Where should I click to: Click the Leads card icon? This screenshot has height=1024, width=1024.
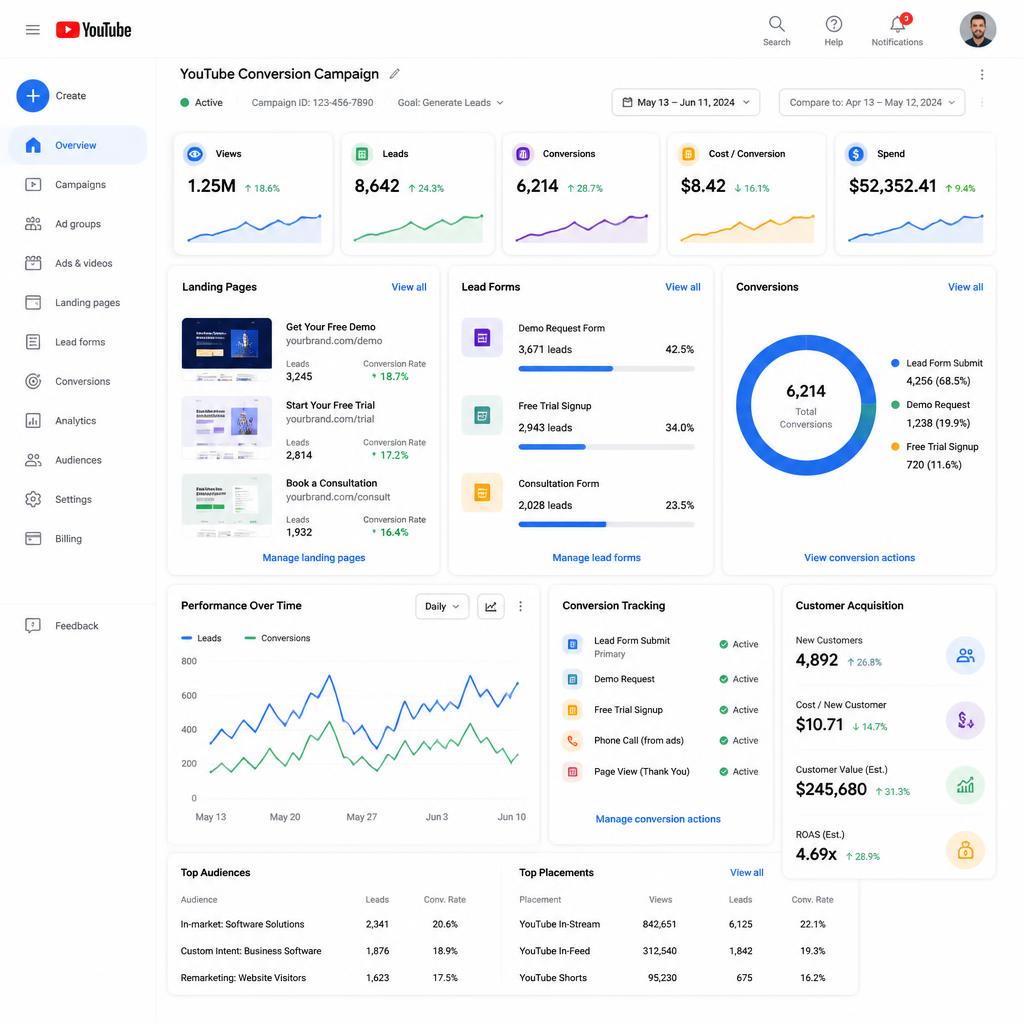point(362,154)
